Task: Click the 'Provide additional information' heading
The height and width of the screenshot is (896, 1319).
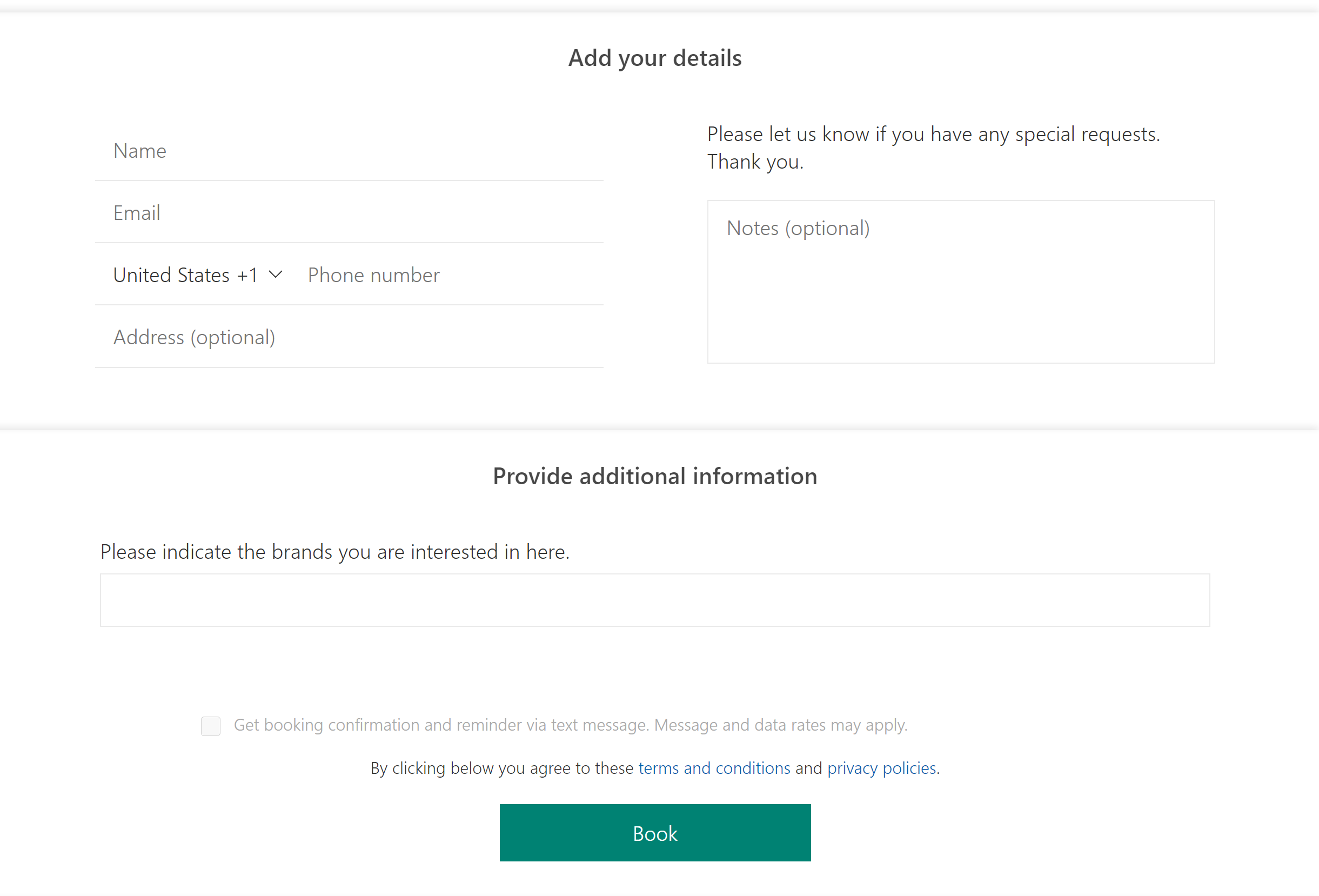Action: (655, 476)
